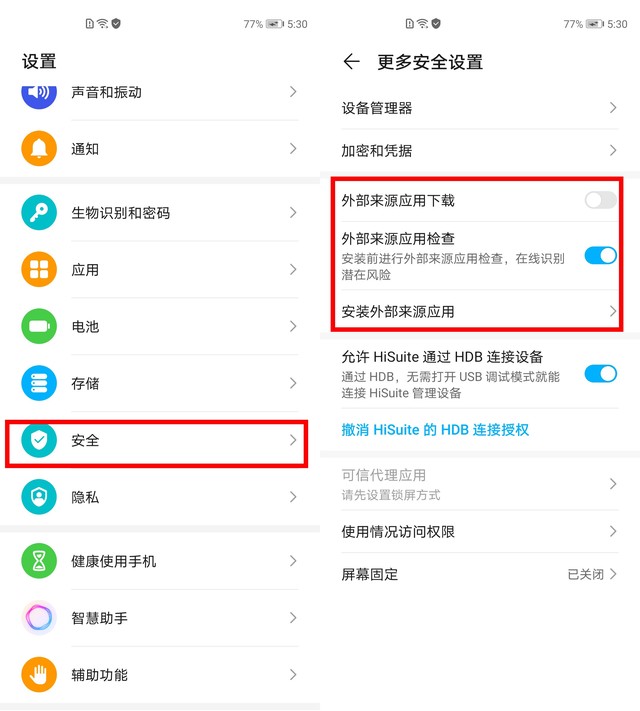Open the biometrics and password key icon
Screen dimensions: 640x711
coord(39,213)
